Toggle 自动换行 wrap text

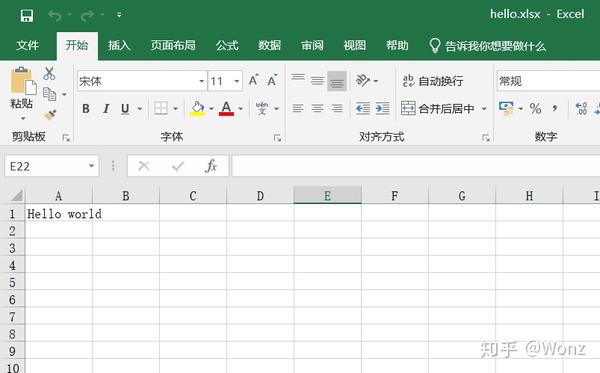coord(432,81)
